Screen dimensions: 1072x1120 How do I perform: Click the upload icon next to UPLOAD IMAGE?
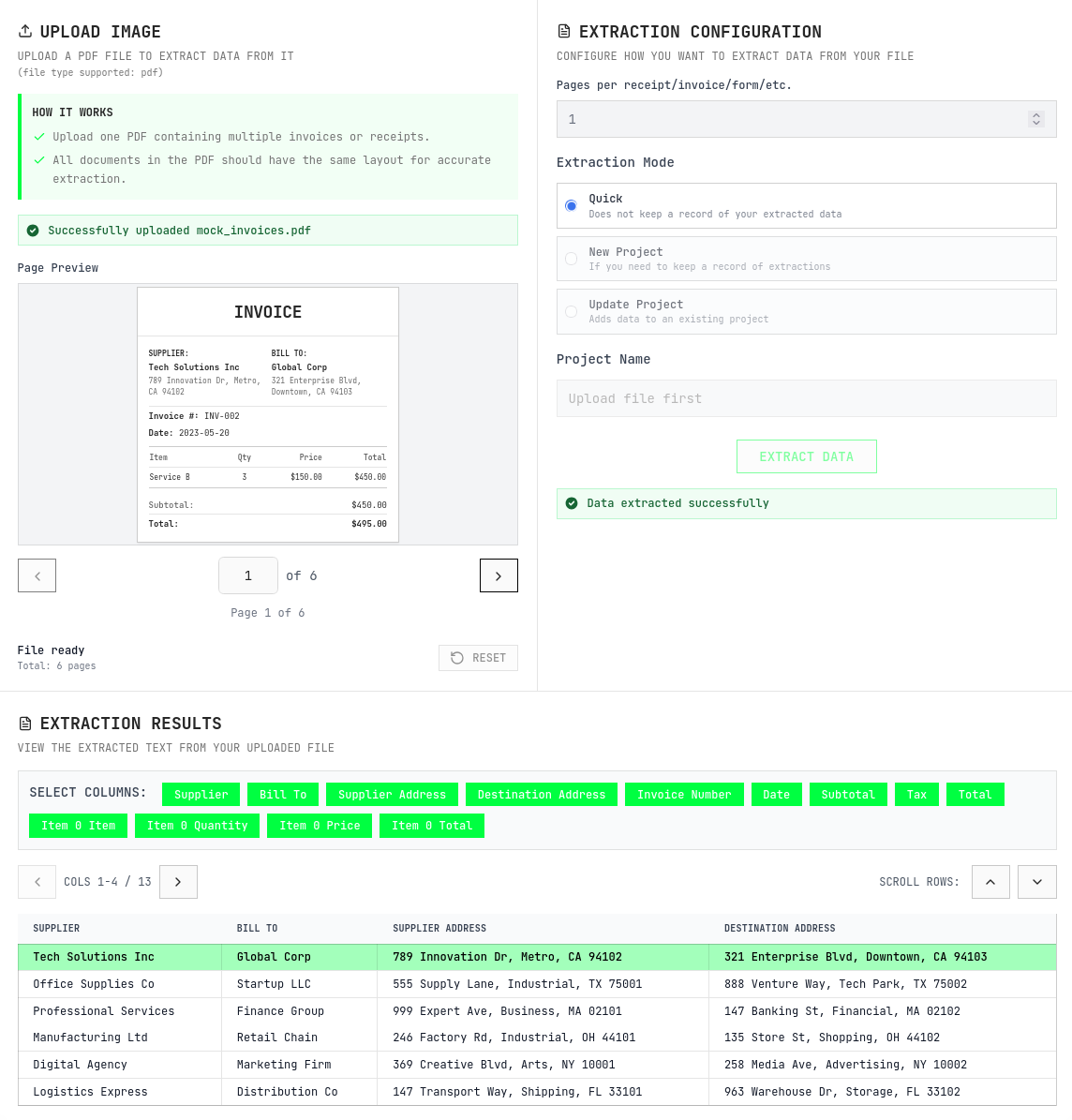click(x=23, y=30)
